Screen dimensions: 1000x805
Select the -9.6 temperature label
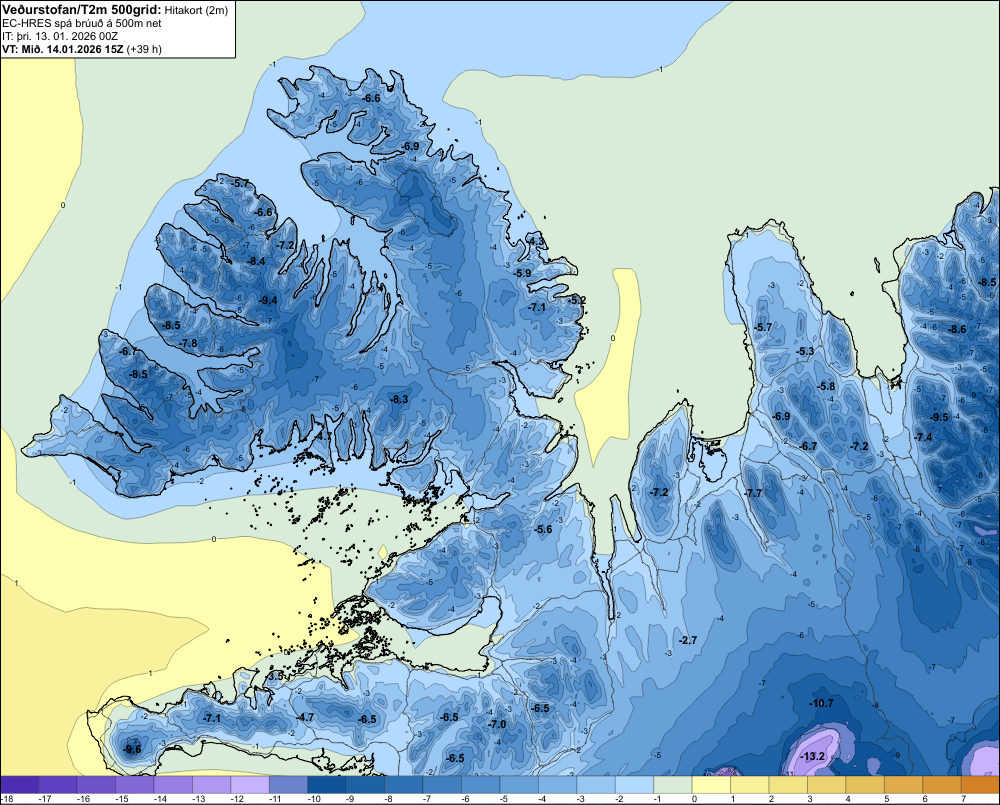[133, 749]
